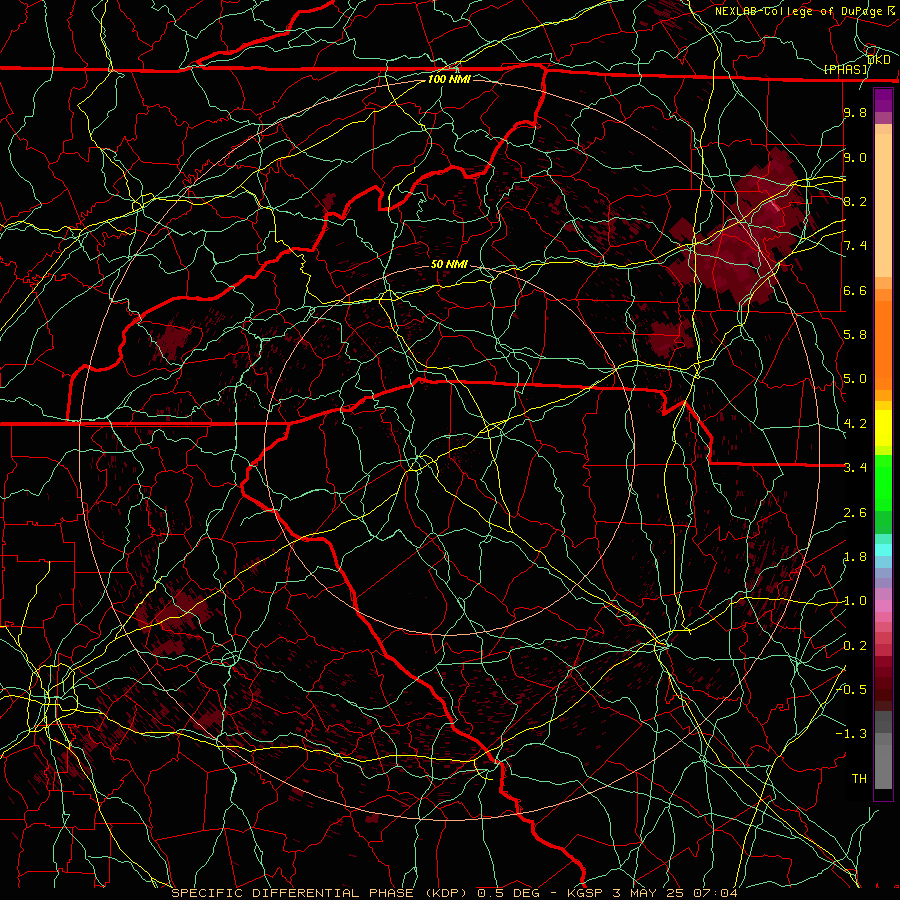Pick the bright green band of color bar
The image size is (900, 900).
883,483
